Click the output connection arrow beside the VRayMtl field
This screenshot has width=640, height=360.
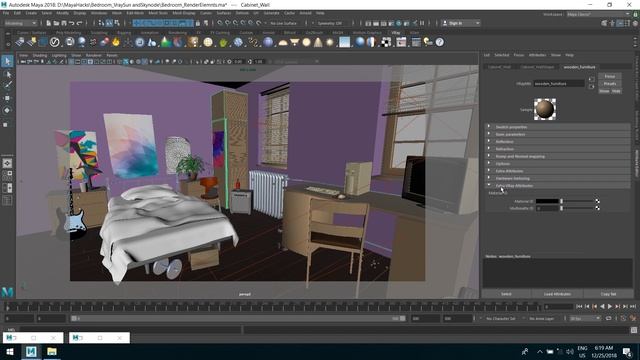click(x=591, y=87)
